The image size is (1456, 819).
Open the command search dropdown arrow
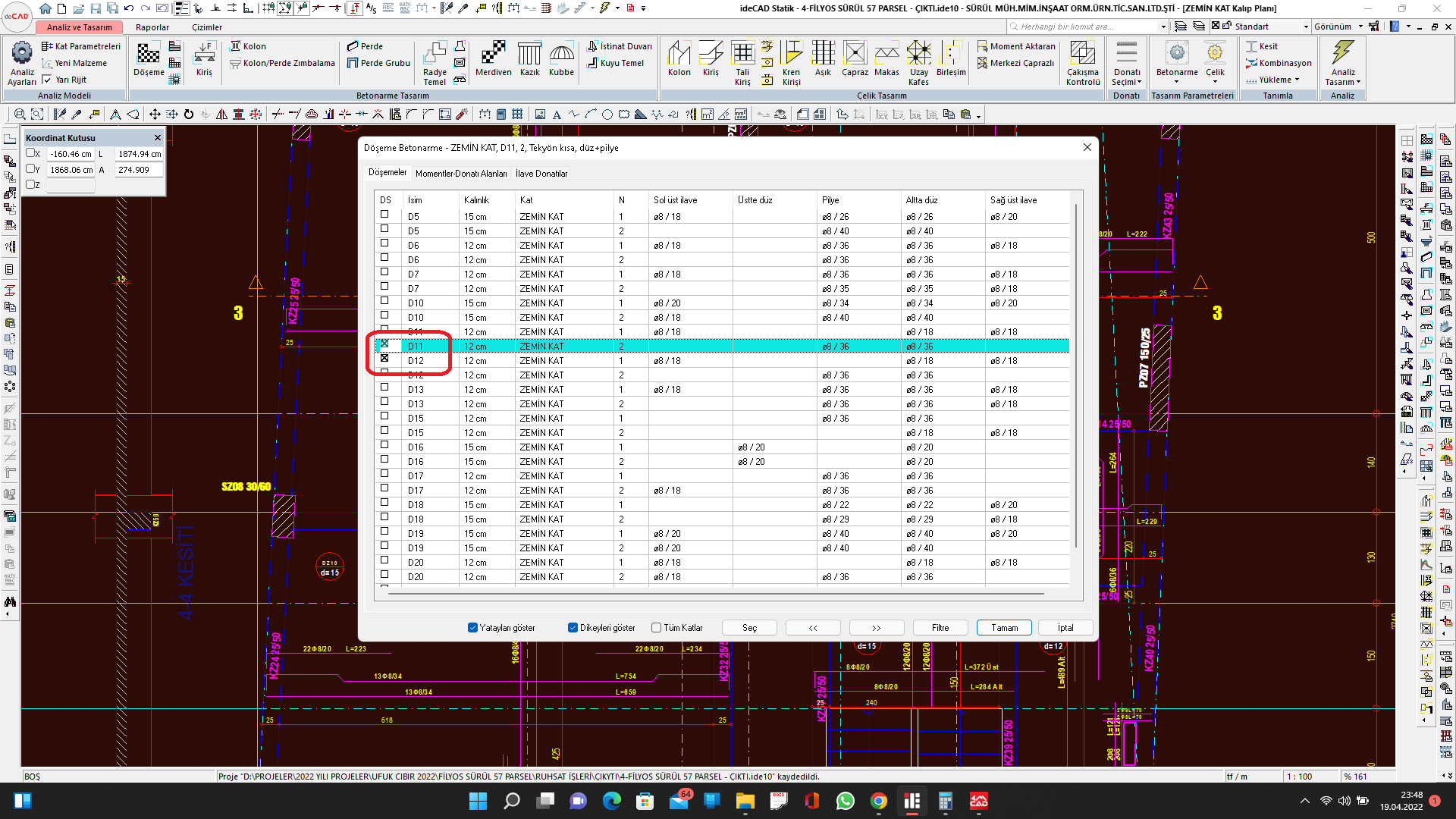1163,27
